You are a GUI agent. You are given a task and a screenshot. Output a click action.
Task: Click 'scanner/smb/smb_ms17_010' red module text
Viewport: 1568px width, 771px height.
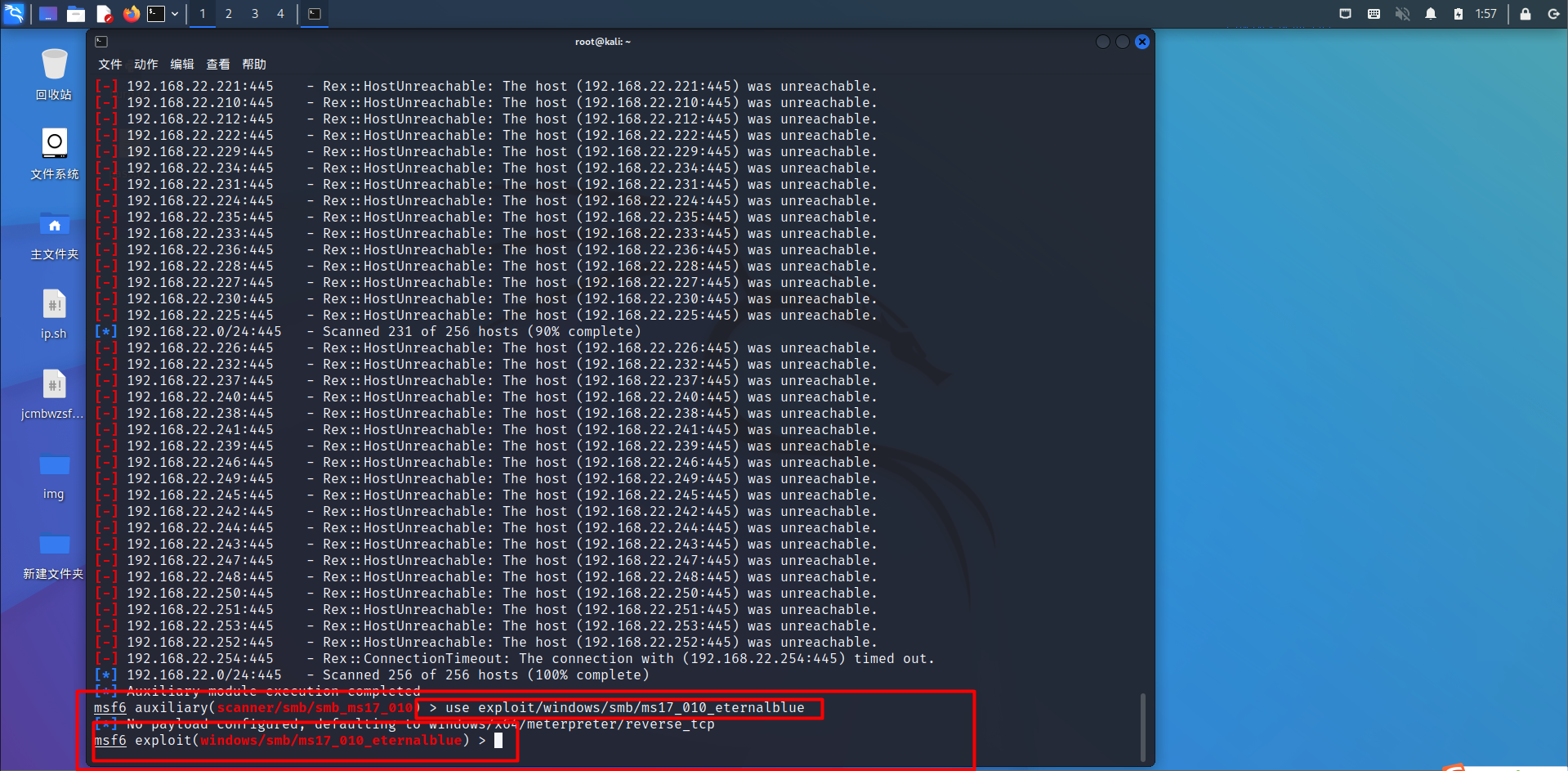coord(315,708)
